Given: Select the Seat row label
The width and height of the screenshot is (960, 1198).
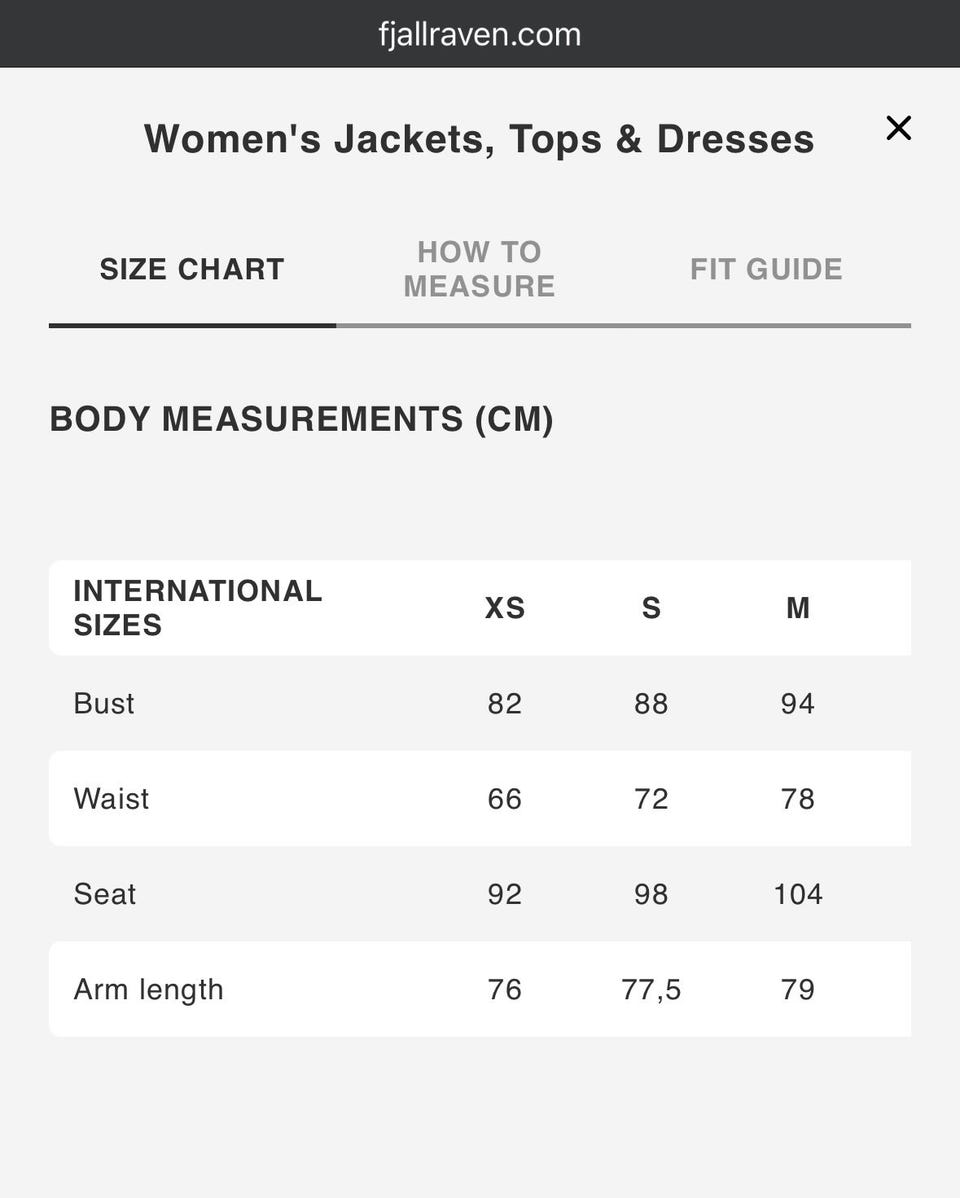Looking at the screenshot, I should [105, 894].
